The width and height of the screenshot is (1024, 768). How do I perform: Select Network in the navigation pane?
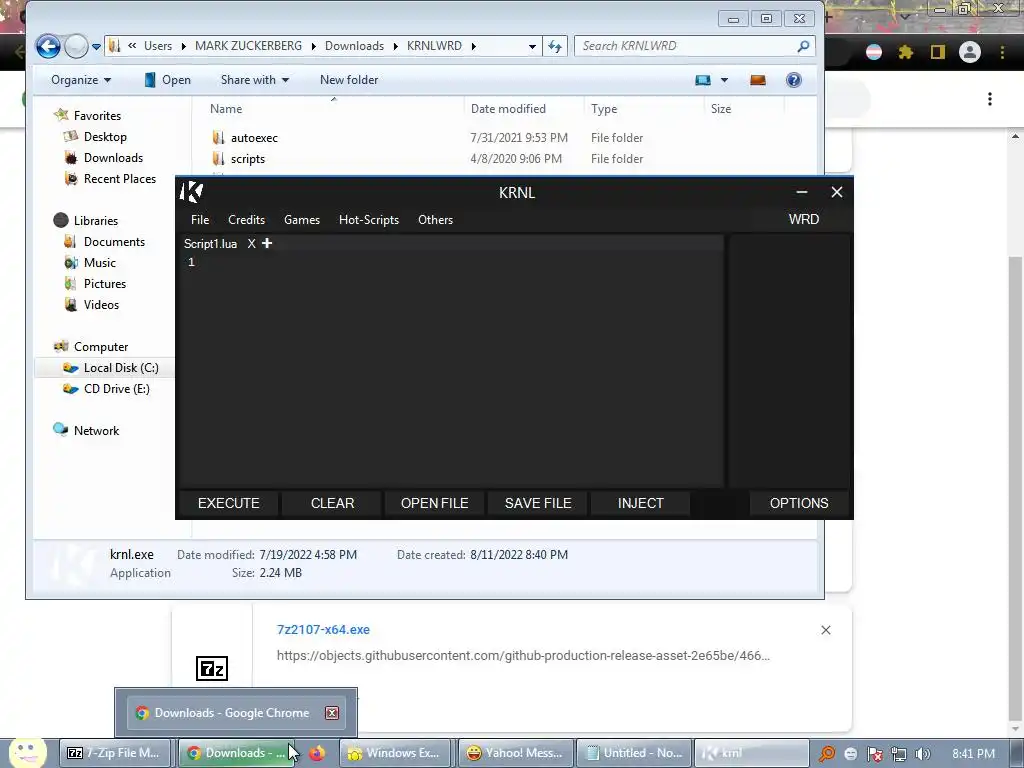96,430
